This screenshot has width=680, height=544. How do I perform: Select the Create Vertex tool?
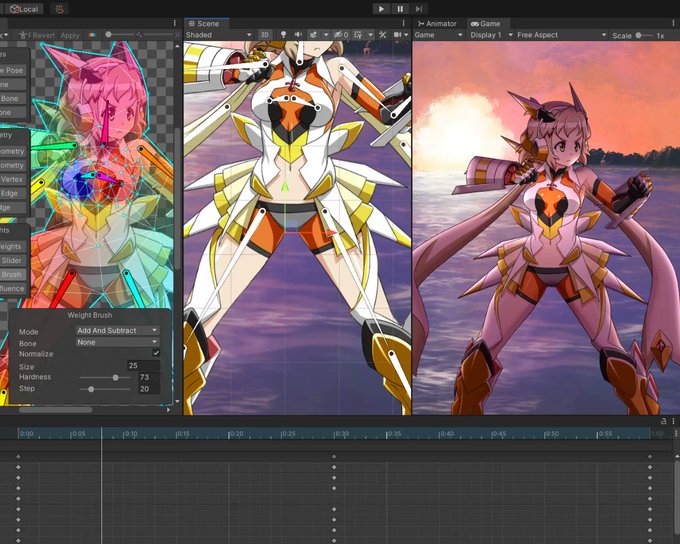tap(13, 179)
